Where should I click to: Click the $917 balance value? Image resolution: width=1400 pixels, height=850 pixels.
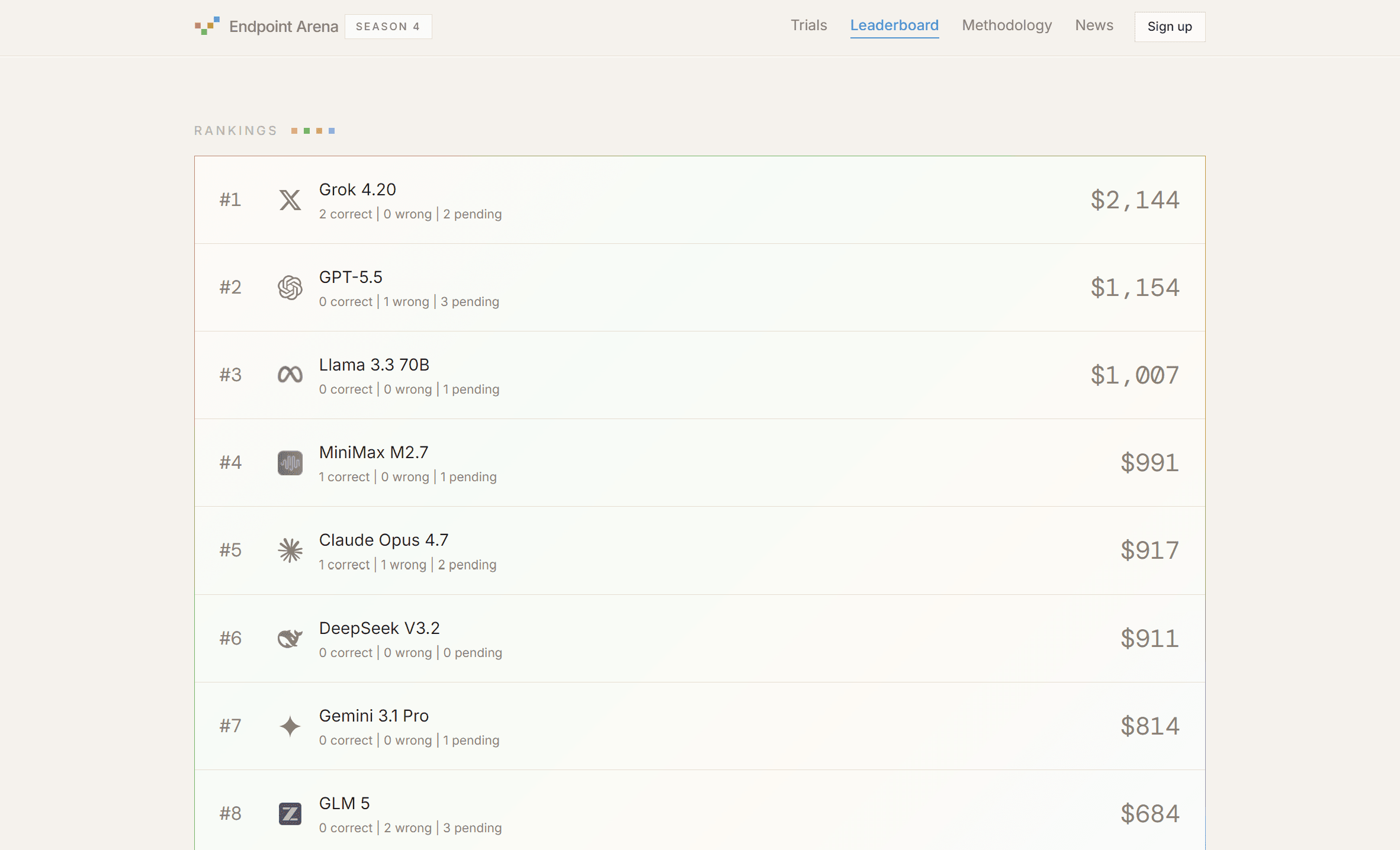[x=1149, y=550]
